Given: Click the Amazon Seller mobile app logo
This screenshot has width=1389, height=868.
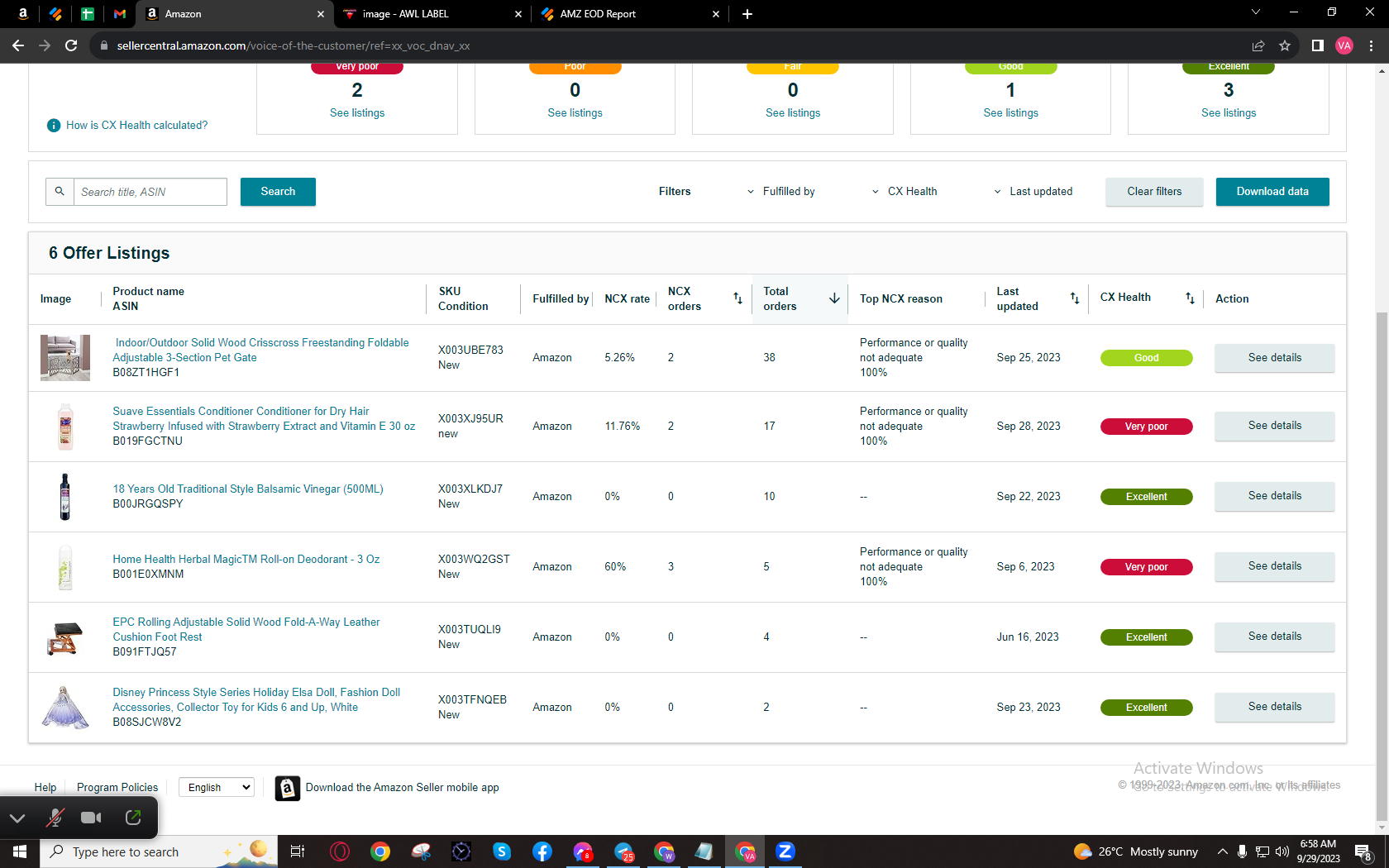Looking at the screenshot, I should (x=287, y=788).
